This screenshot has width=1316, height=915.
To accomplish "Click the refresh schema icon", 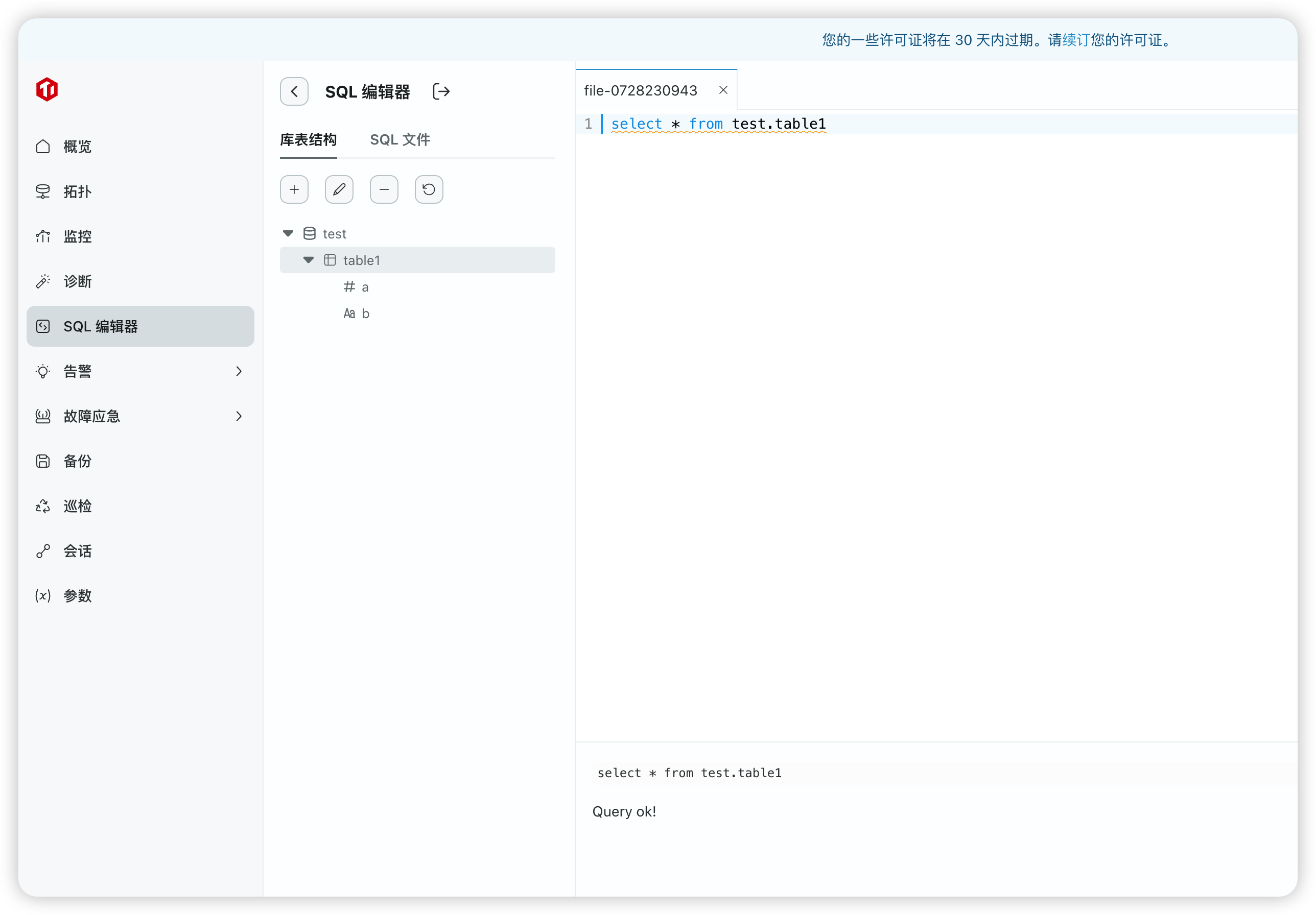I will click(x=429, y=189).
